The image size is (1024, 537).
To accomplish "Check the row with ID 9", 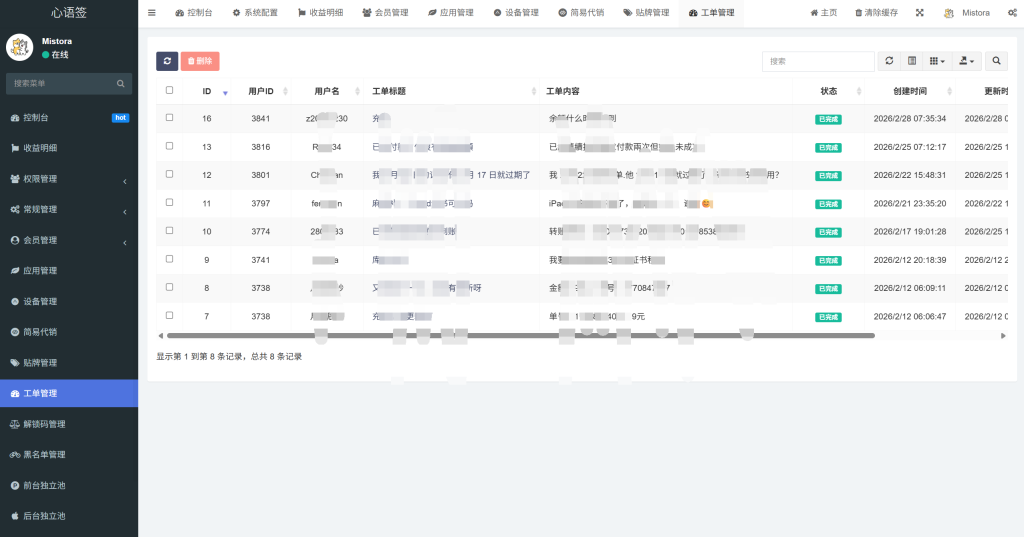I will tap(169, 259).
